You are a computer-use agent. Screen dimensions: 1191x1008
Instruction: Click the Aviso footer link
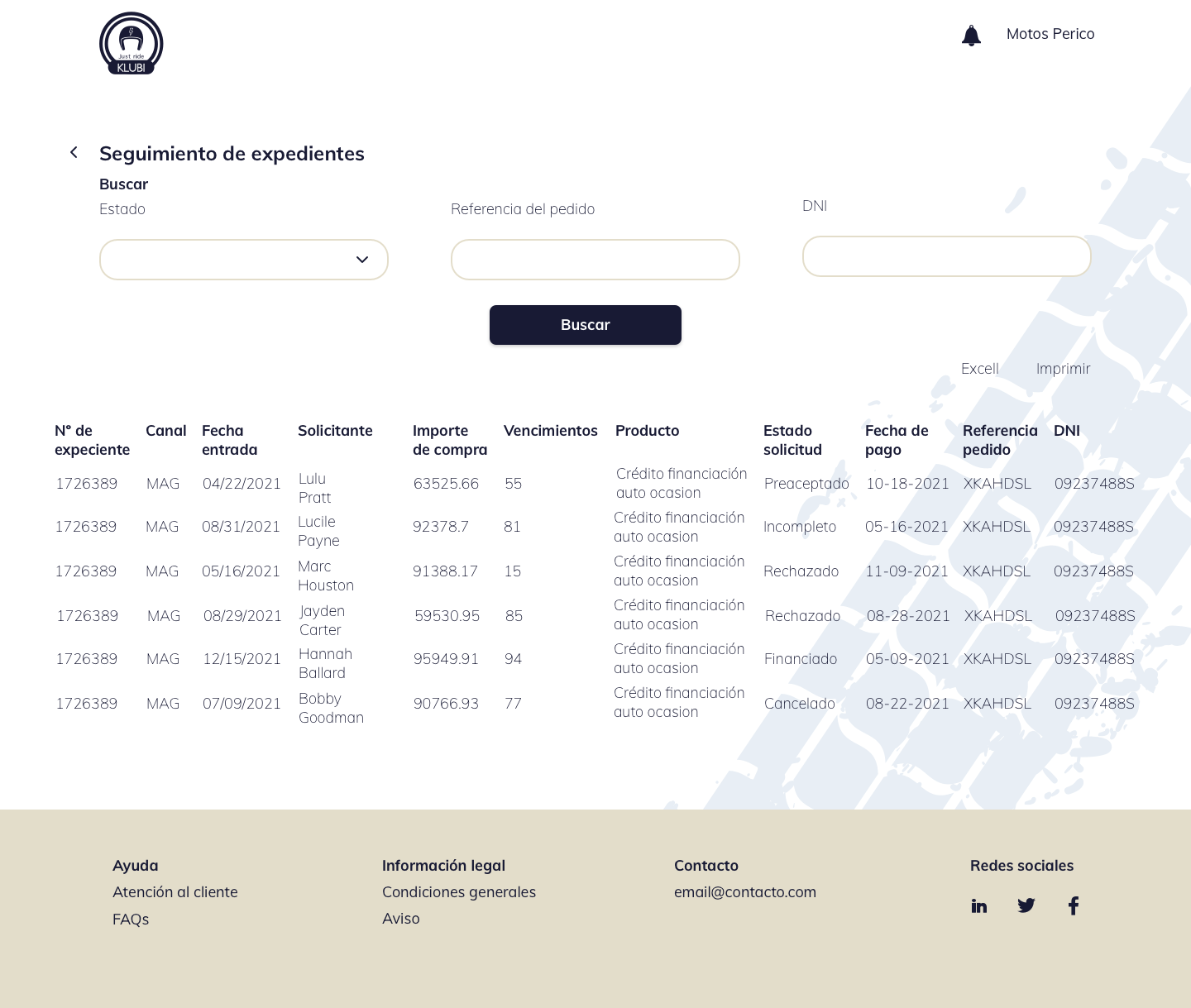[400, 919]
